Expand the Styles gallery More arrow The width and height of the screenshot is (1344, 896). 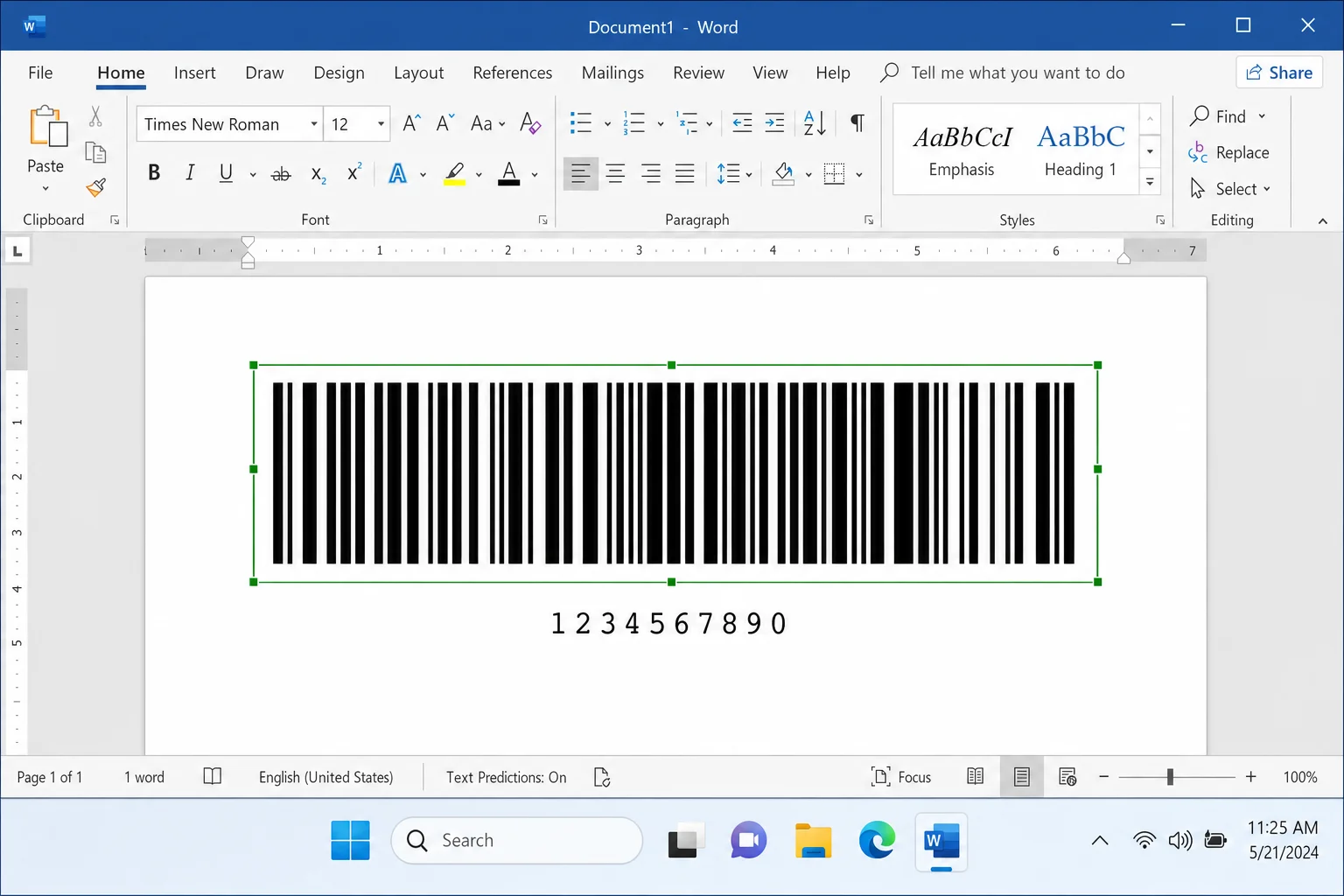1150,182
